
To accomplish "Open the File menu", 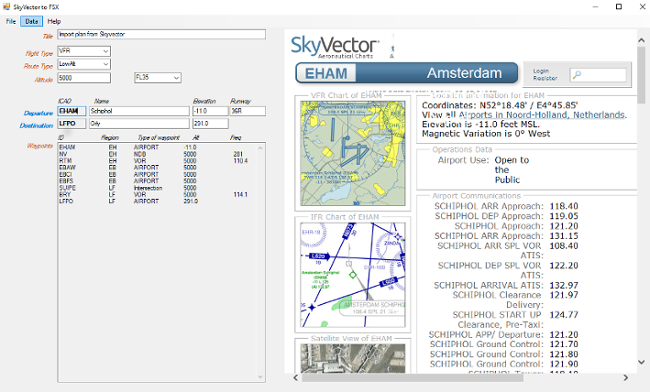I will pos(11,21).
